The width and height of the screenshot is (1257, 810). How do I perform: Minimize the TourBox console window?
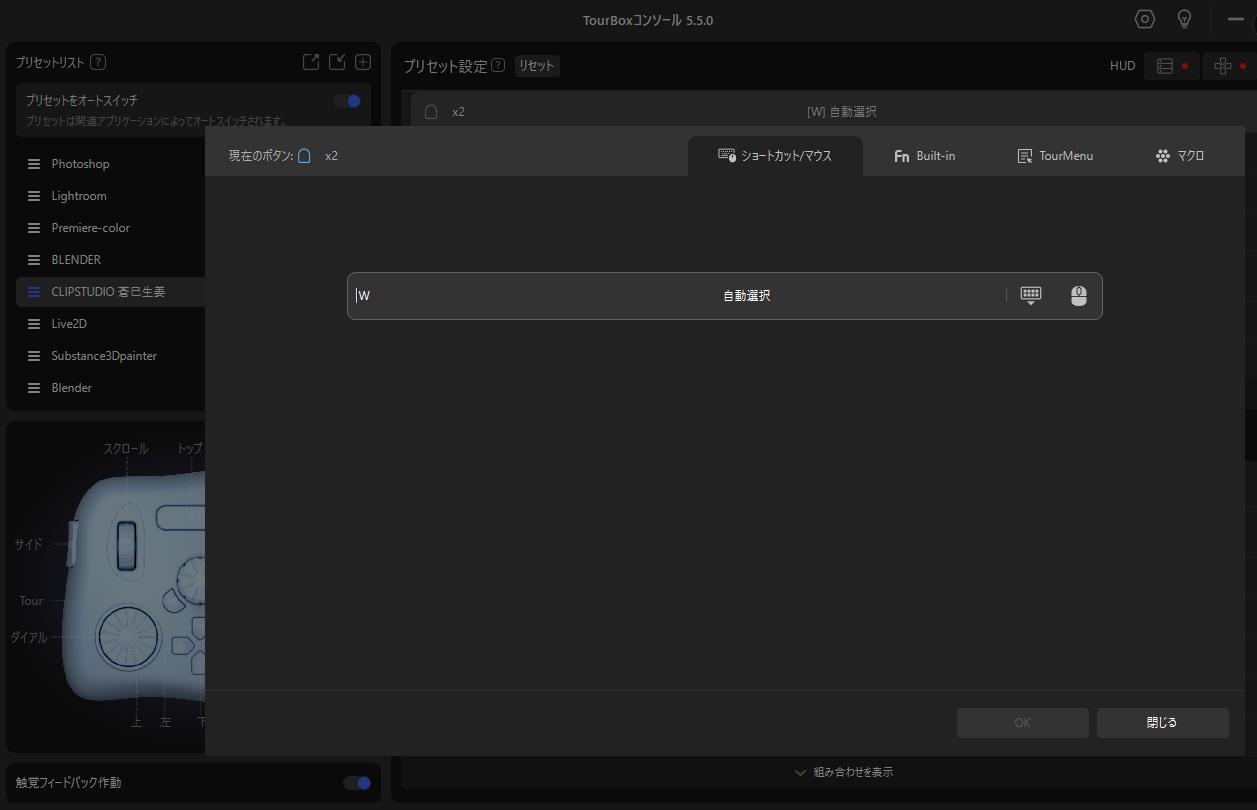pyautogui.click(x=1236, y=19)
